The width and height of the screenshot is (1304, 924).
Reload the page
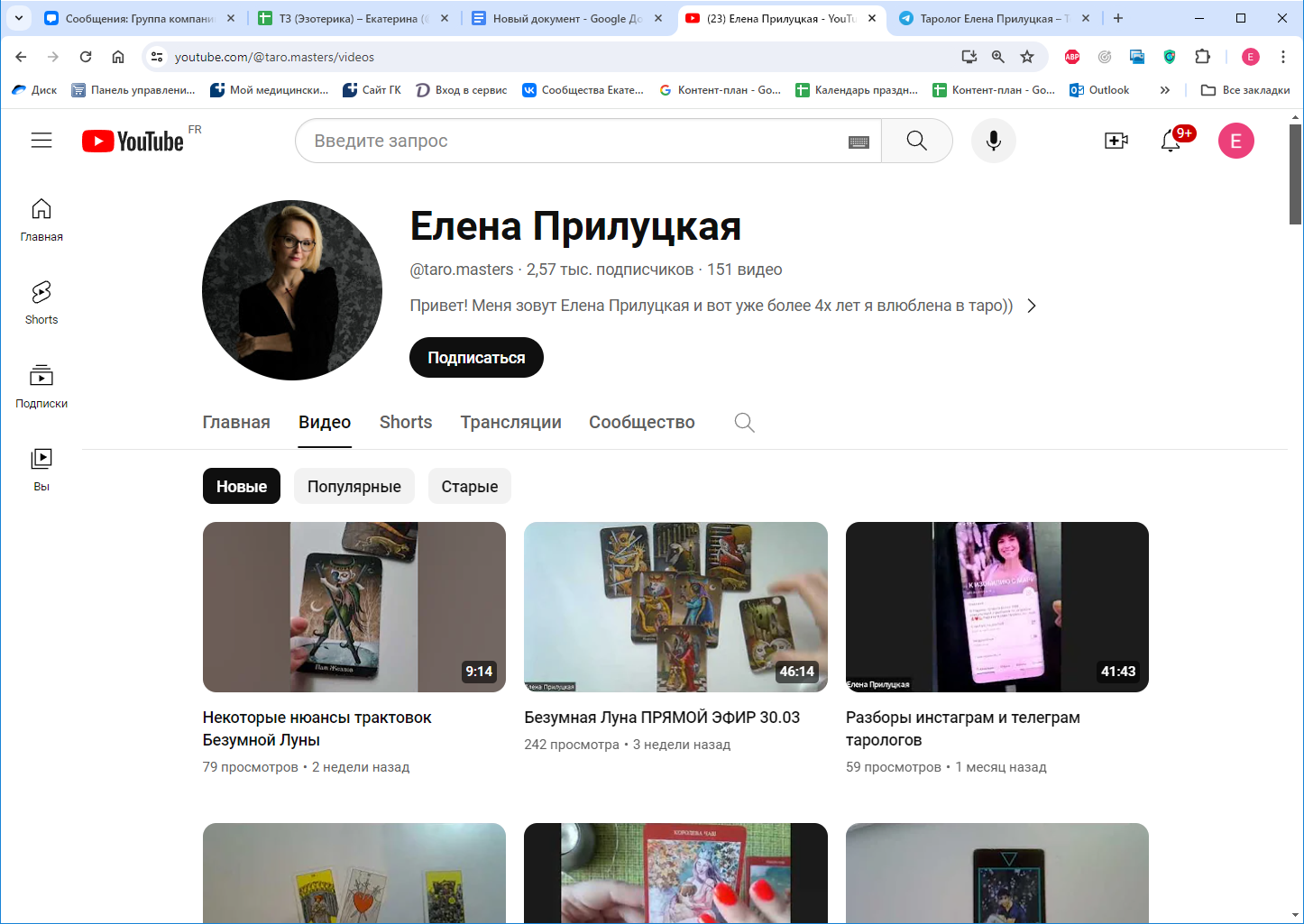tap(86, 57)
